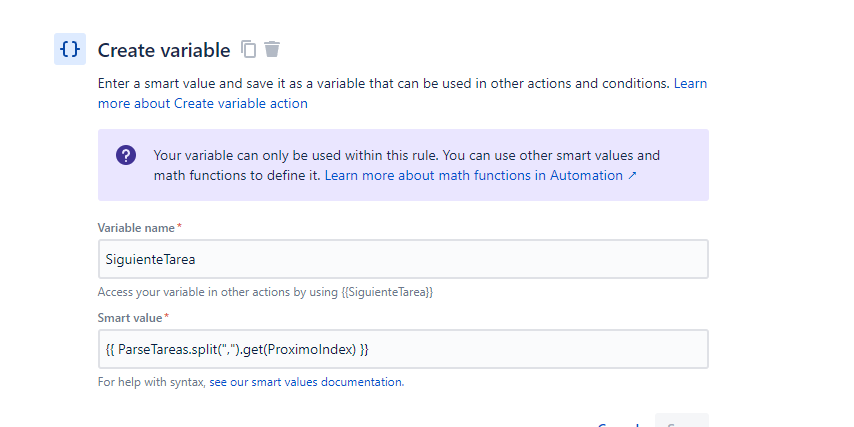Screen dimensions: 854x427
Task: Focus the Variable name field containing SiguienteTarea
Action: tap(403, 259)
